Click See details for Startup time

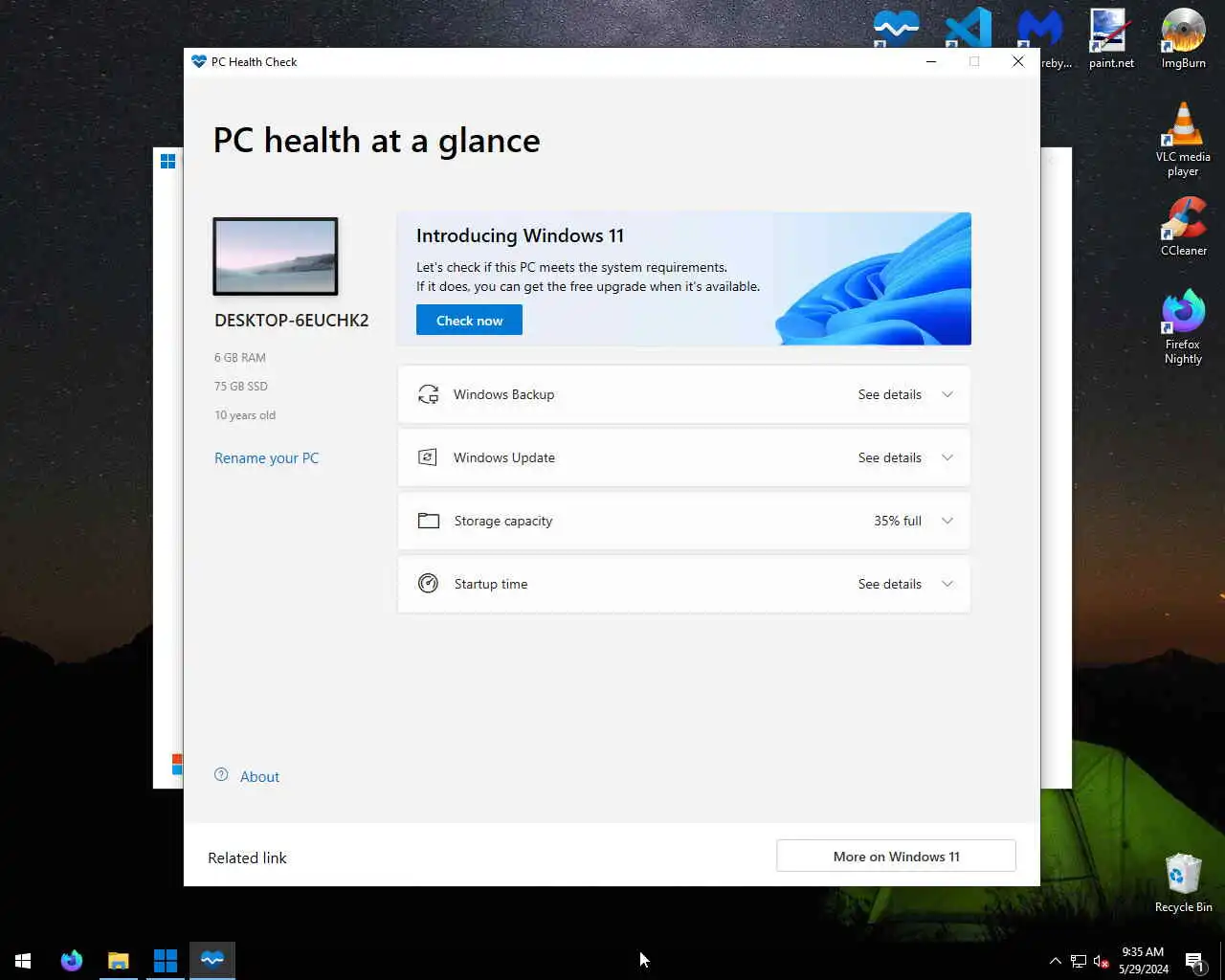(889, 584)
